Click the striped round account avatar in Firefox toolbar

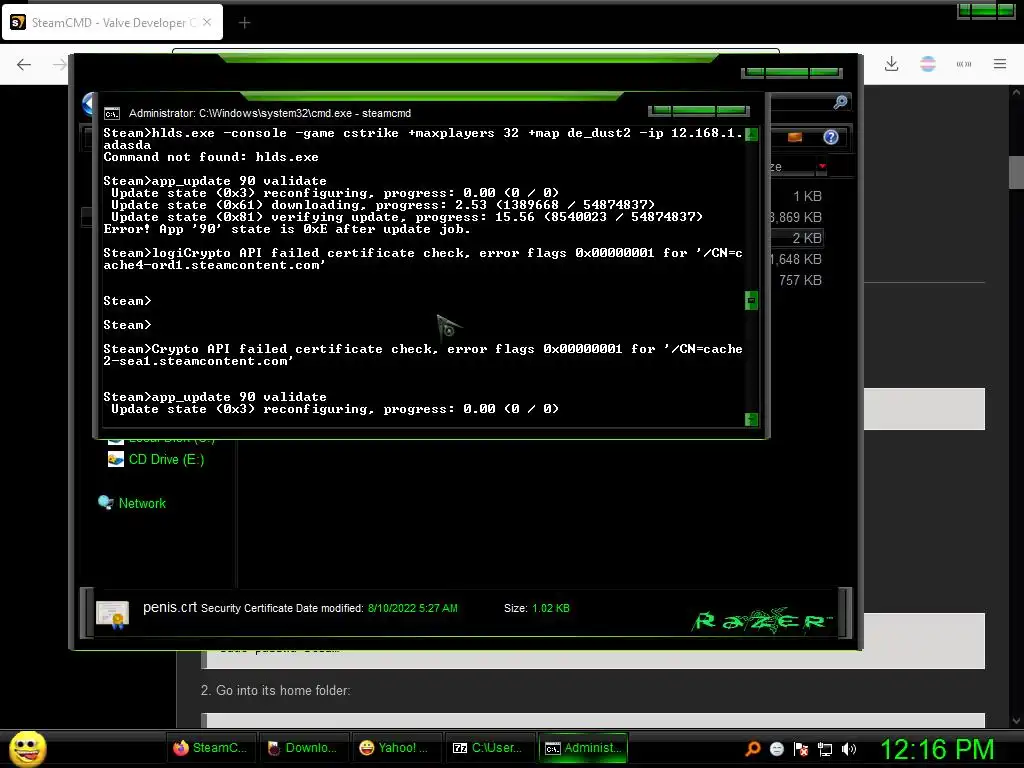[927, 64]
